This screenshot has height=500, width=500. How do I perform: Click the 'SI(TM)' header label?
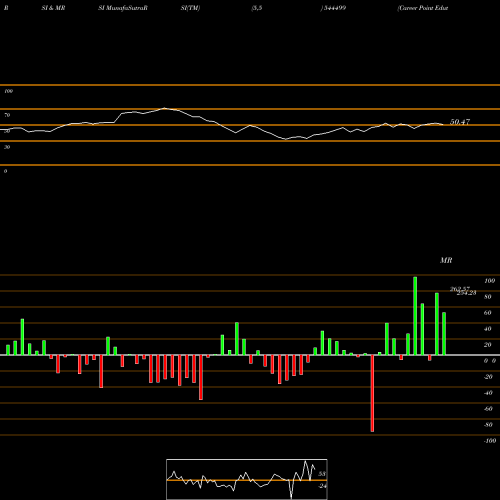190,8
